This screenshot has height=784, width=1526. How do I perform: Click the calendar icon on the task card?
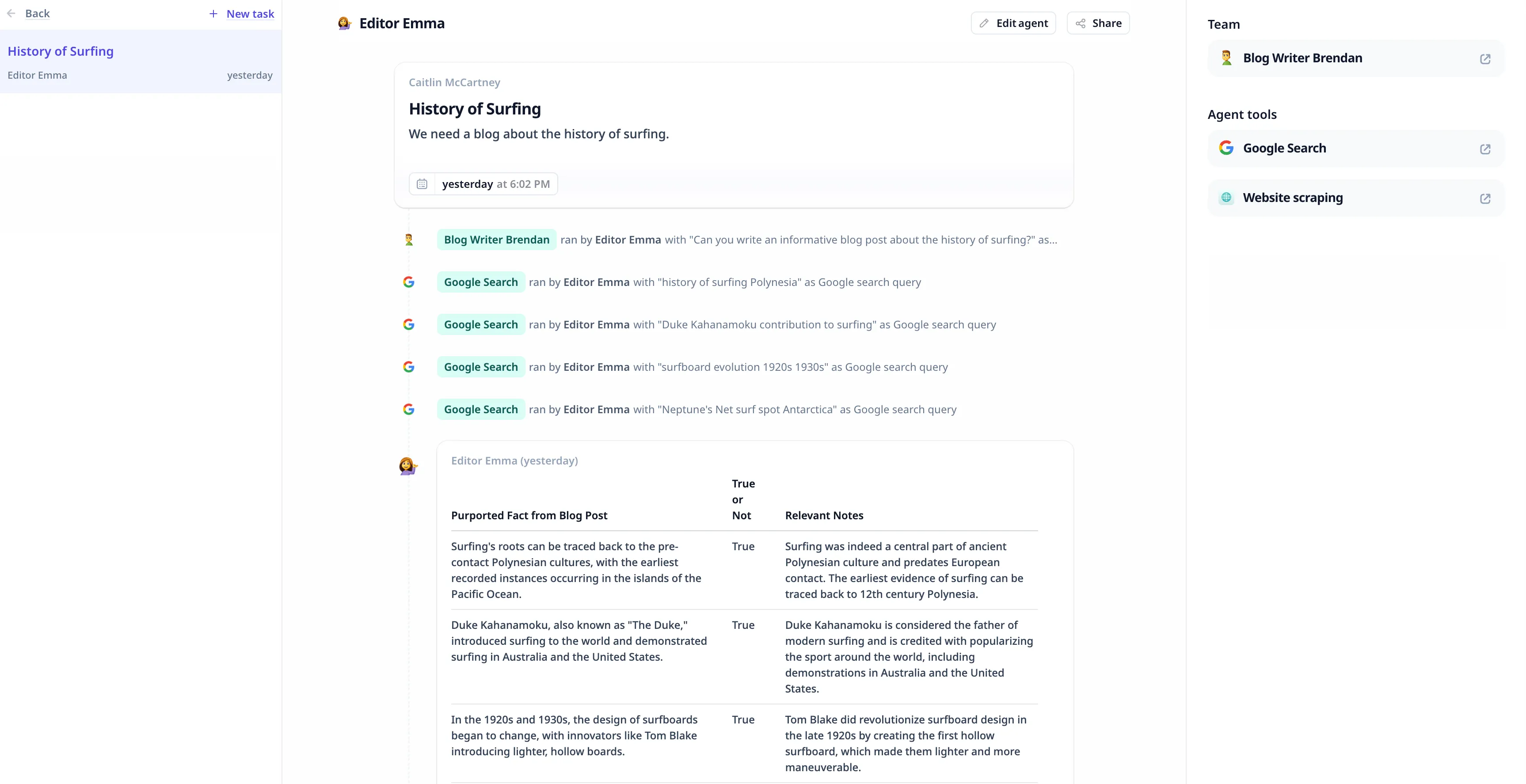tap(422, 184)
